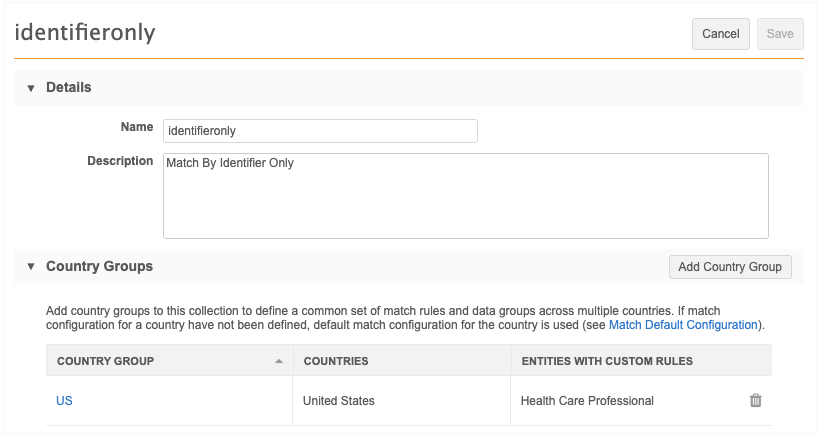This screenshot has height=437, width=821.
Task: Collapse the Country Groups section triangle
Action: tap(31, 267)
